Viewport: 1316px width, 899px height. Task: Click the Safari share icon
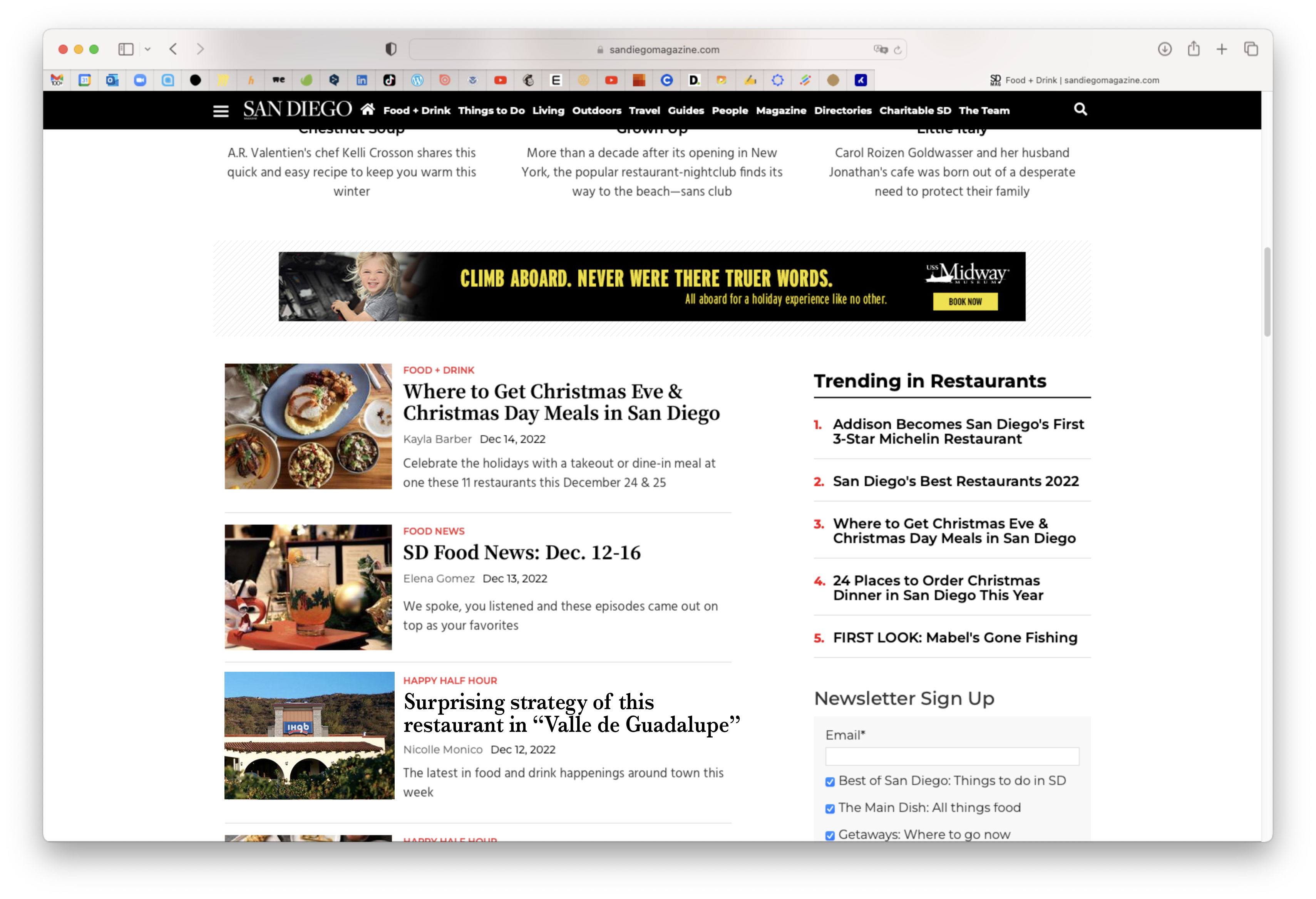click(x=1193, y=49)
